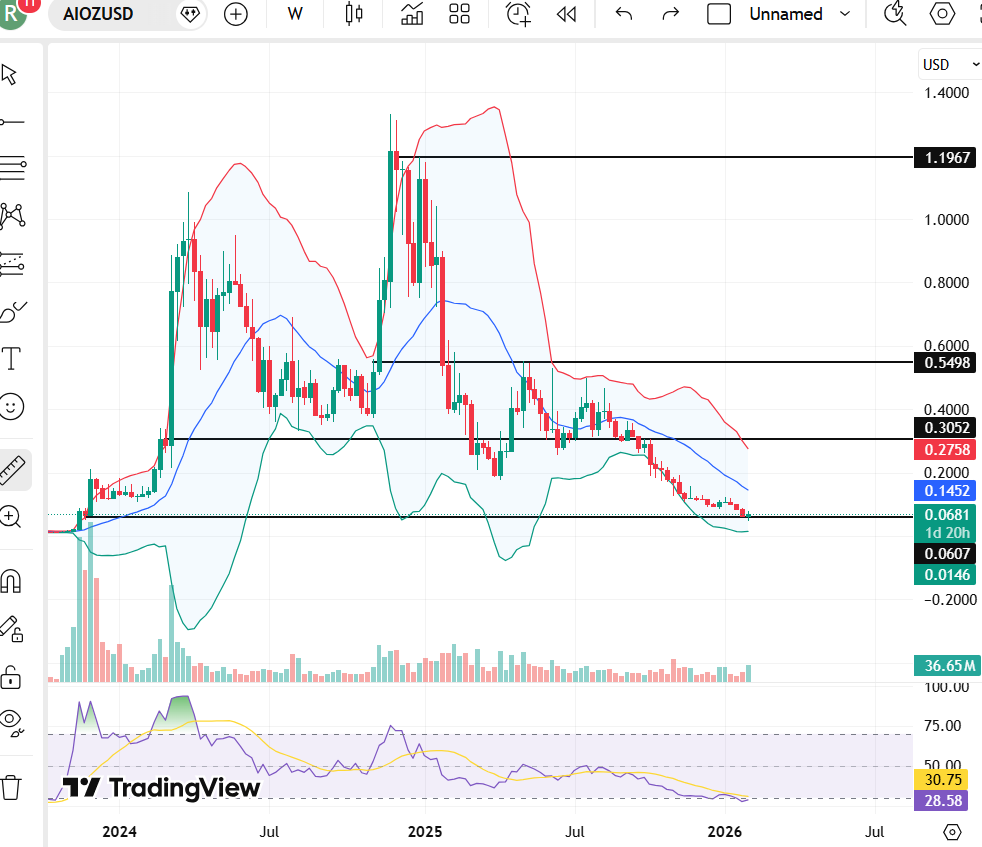This screenshot has height=847, width=982.
Task: Open the candlestick chart style selector
Action: coord(354,15)
